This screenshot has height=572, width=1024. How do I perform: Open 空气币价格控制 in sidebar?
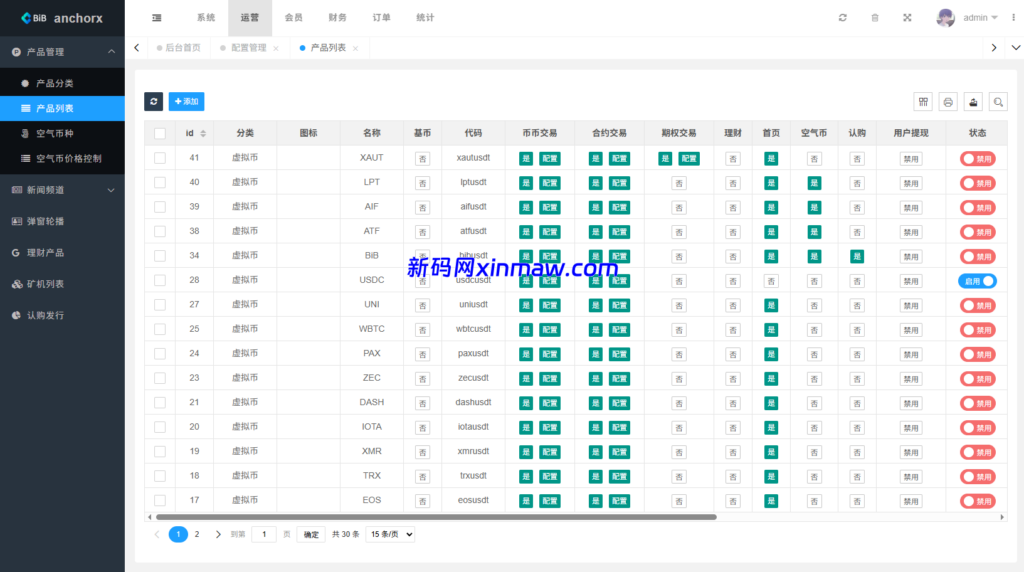62,158
